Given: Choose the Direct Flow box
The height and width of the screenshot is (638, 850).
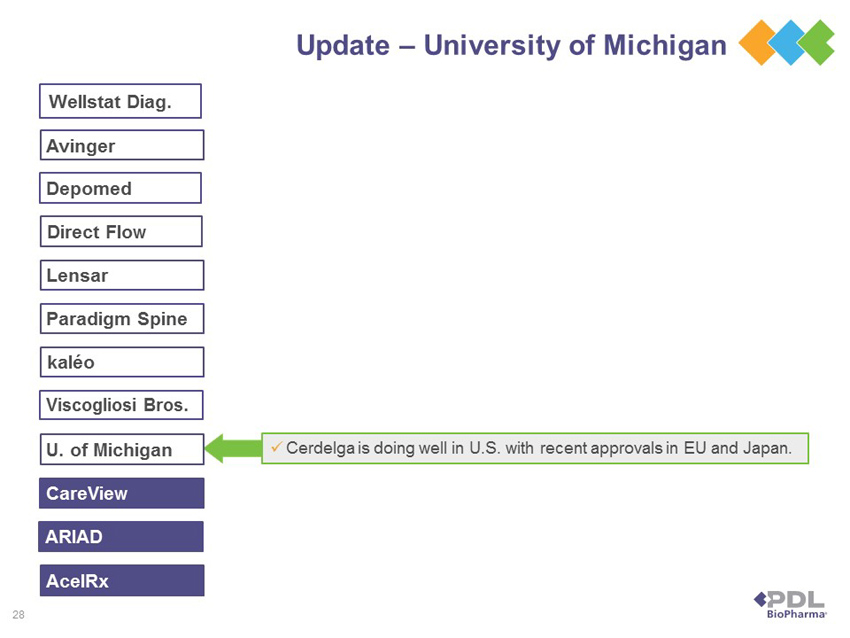Looking at the screenshot, I should (121, 231).
